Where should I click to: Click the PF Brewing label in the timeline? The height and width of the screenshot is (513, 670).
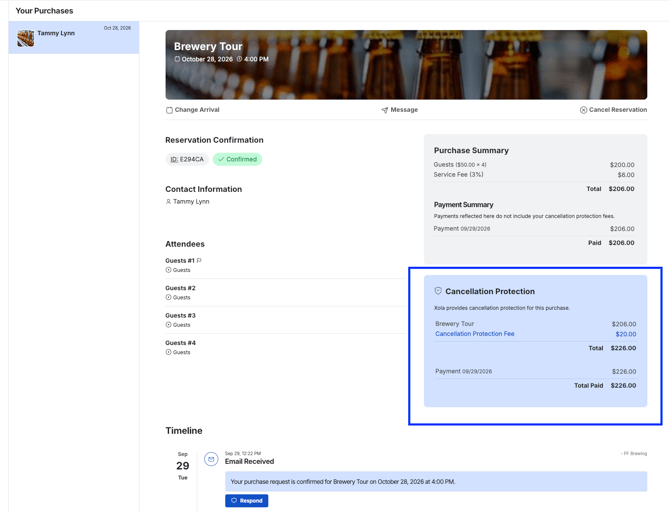(634, 453)
